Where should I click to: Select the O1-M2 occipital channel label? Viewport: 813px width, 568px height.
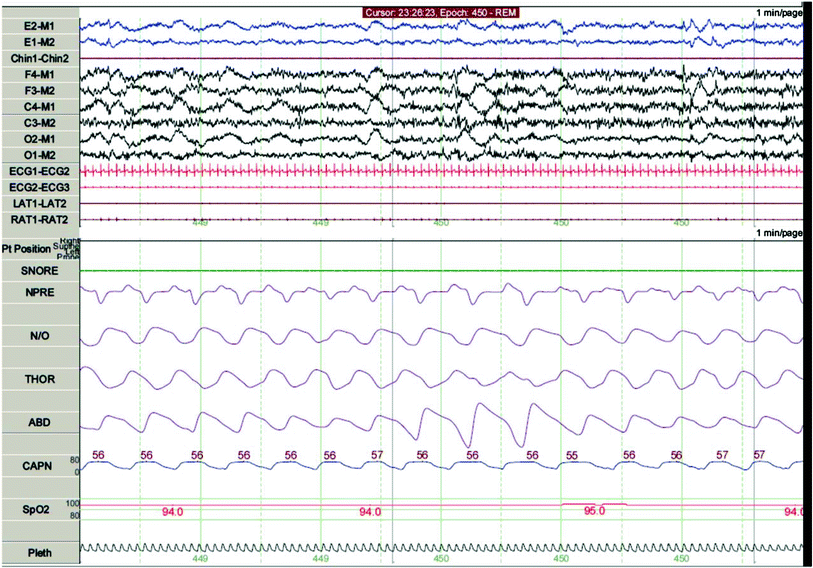coord(39,155)
